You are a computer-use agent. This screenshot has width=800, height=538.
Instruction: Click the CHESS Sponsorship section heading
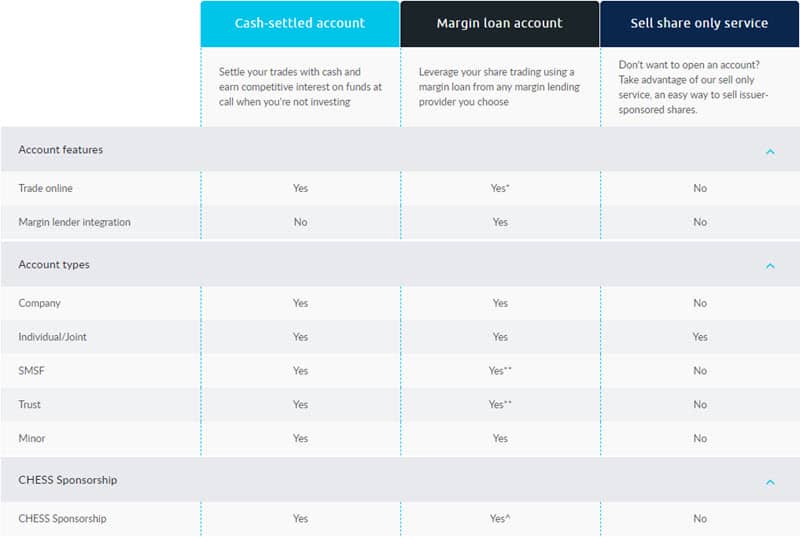click(x=68, y=480)
